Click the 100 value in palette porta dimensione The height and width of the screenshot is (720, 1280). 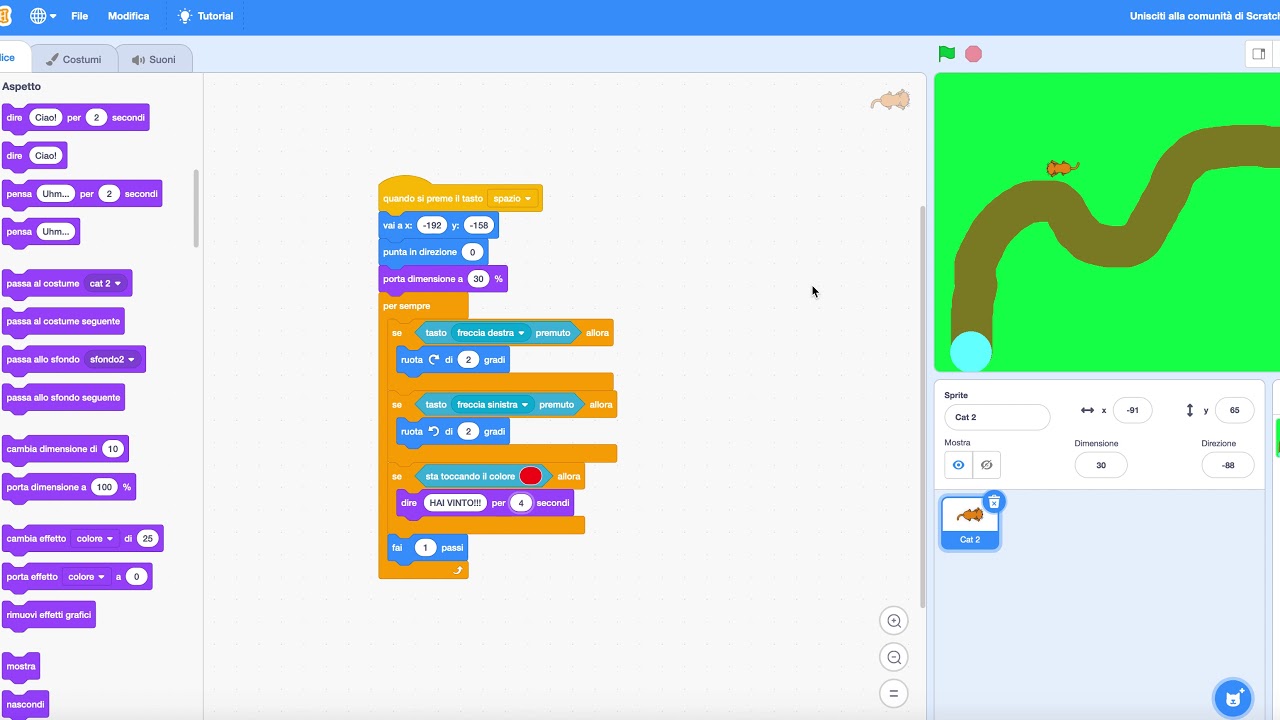(104, 487)
